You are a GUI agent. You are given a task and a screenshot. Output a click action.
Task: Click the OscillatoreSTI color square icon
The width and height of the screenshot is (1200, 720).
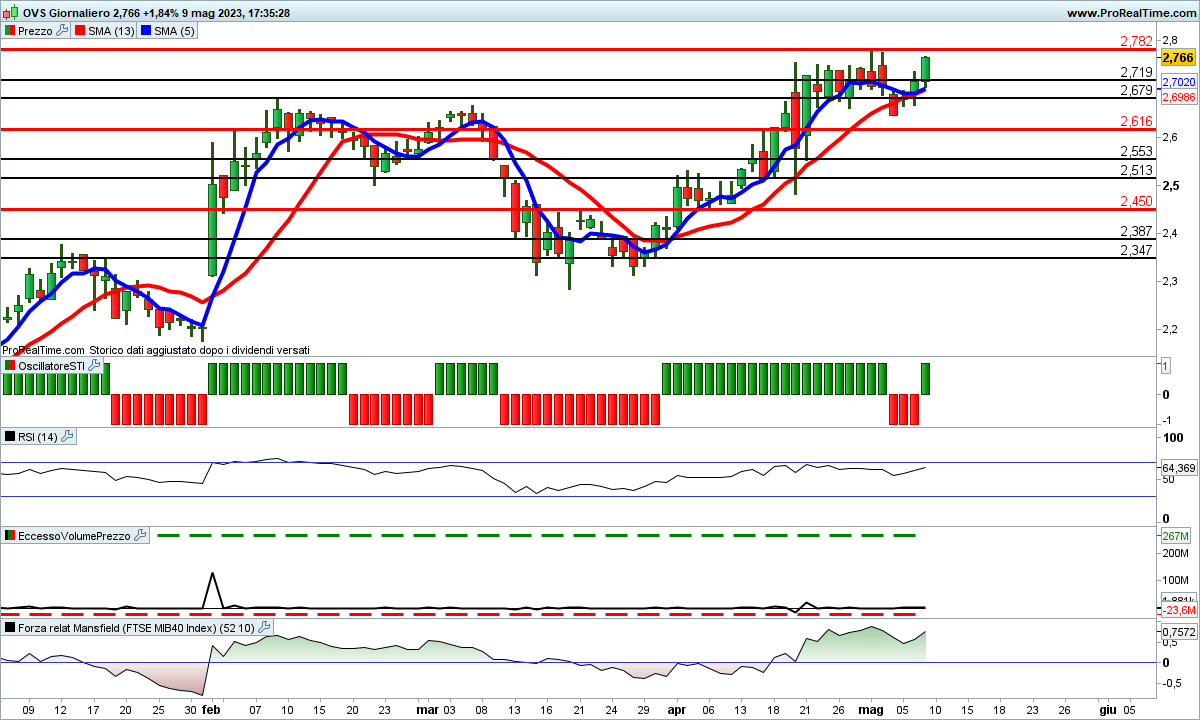tap(10, 366)
